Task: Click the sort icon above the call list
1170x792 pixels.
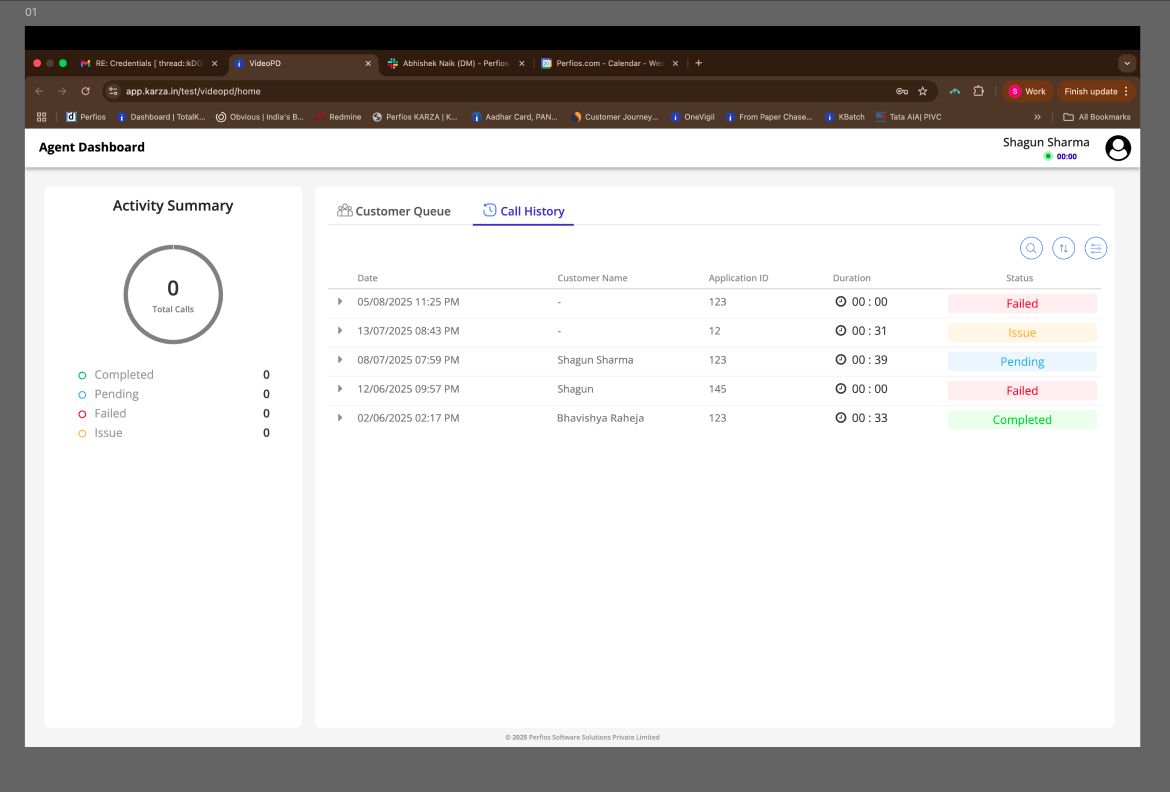Action: [x=1063, y=247]
